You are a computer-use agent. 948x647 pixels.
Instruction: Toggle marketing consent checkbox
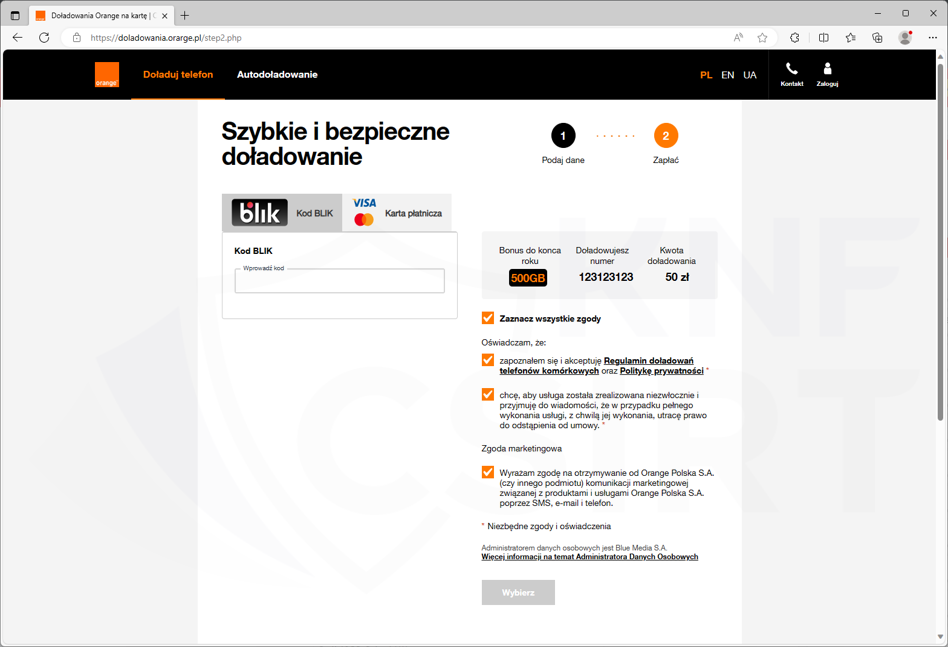coord(488,472)
